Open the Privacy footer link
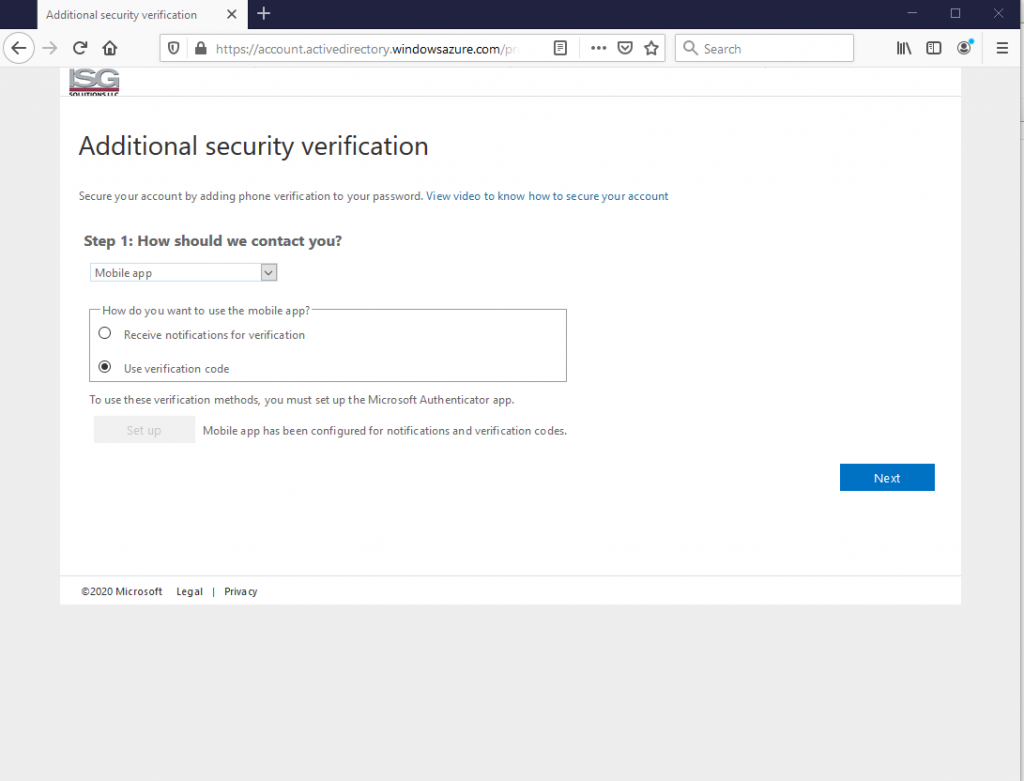 (x=240, y=592)
